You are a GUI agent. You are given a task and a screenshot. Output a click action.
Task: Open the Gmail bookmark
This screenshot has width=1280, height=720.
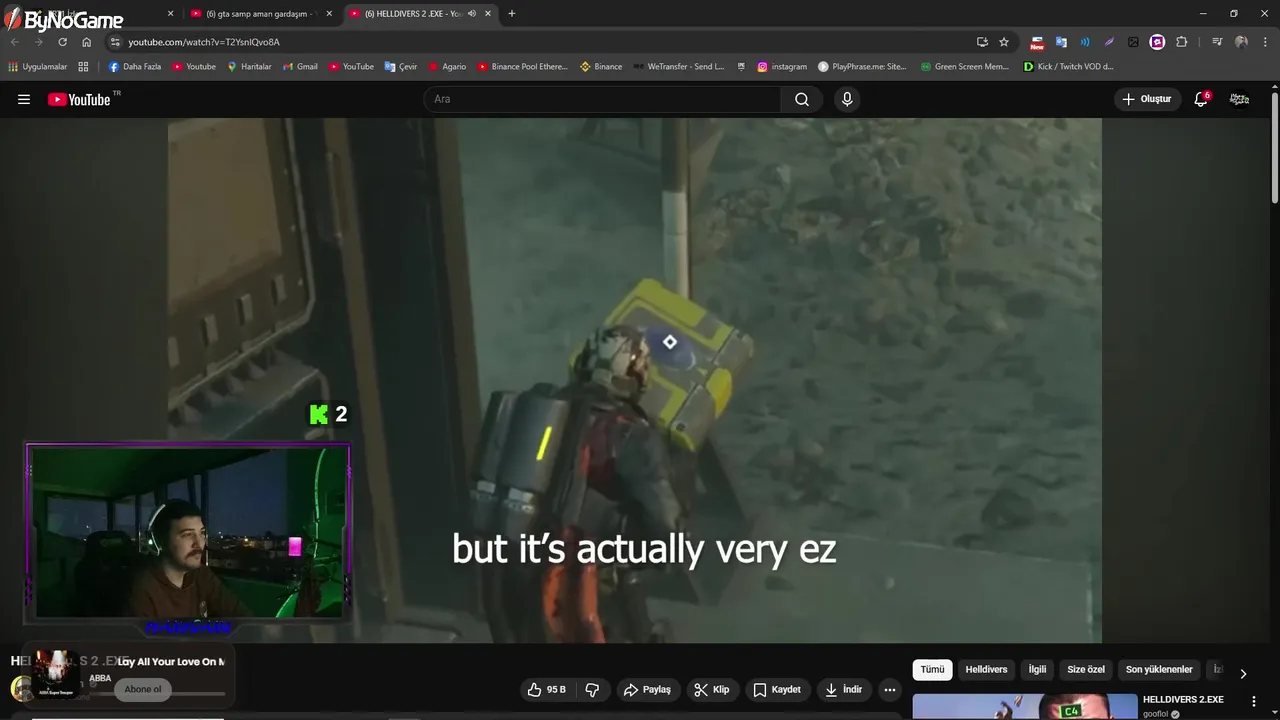pyautogui.click(x=300, y=67)
